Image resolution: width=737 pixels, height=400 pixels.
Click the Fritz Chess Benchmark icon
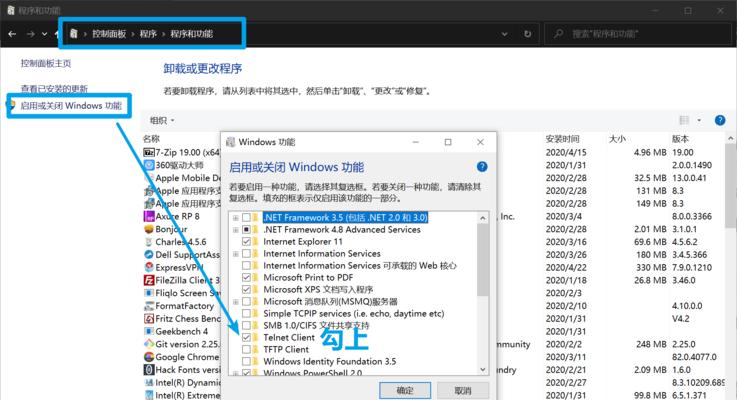point(149,318)
